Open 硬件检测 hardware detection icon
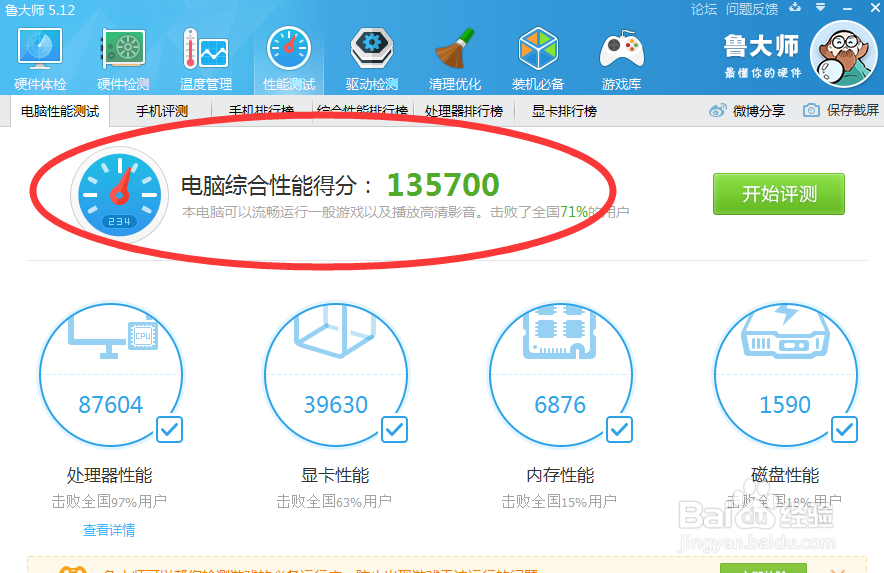 [123, 49]
